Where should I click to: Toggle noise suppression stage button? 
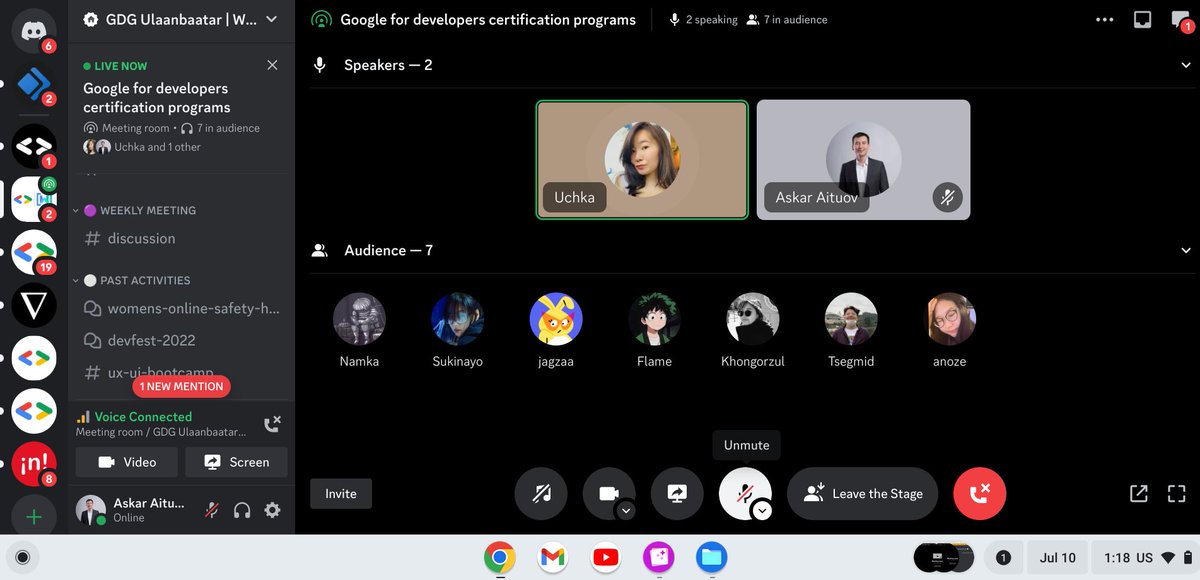point(541,493)
